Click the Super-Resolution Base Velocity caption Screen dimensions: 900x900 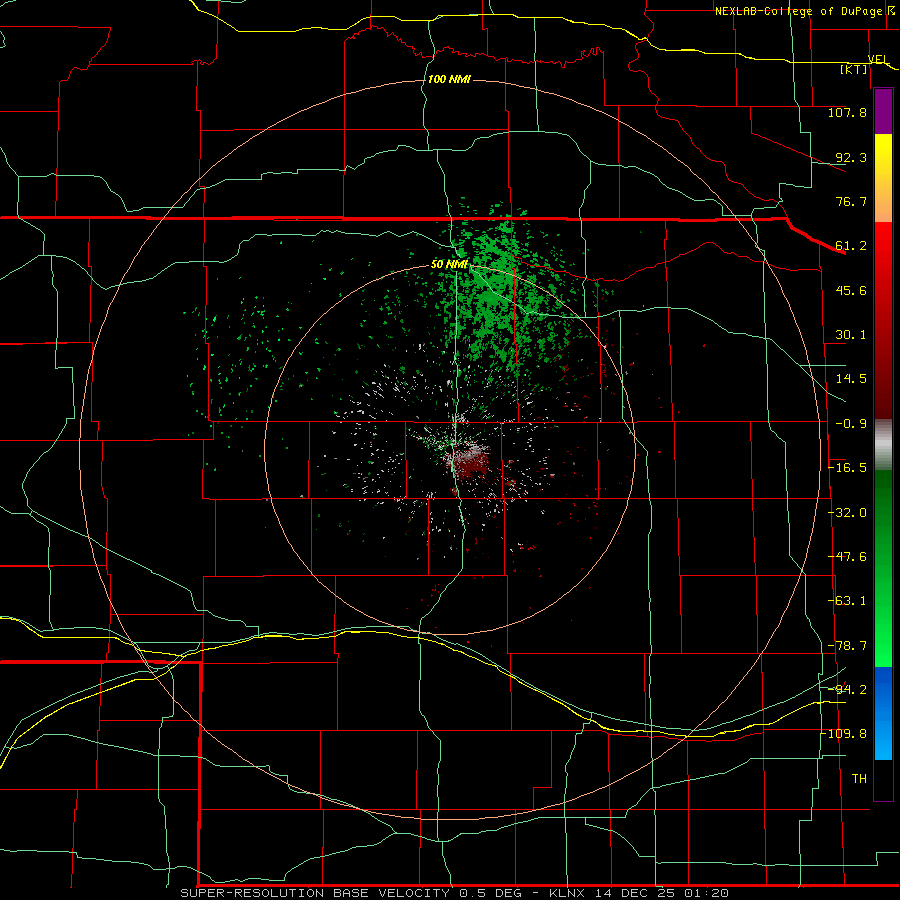point(455,893)
